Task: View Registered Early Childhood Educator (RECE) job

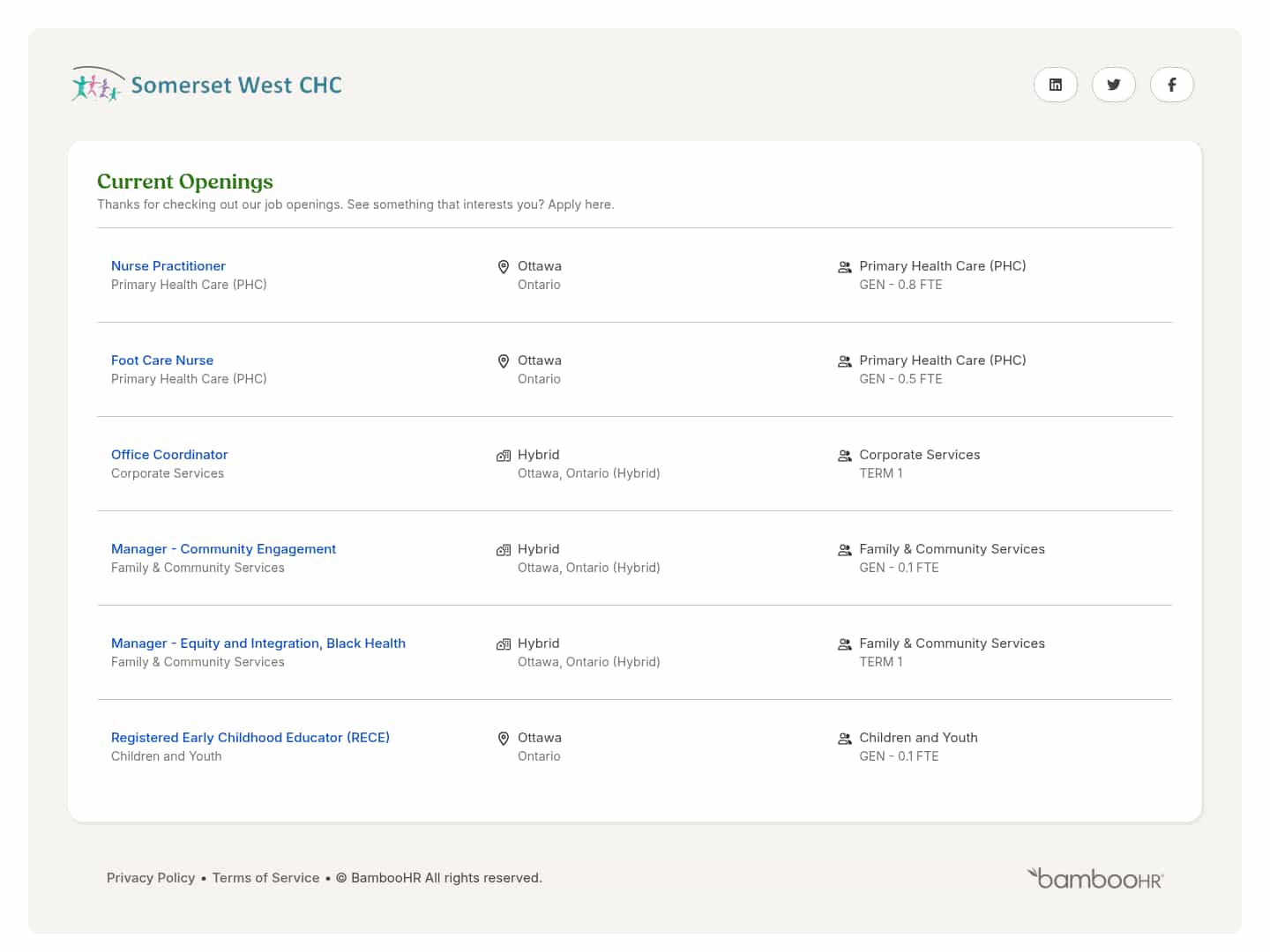Action: tap(250, 738)
